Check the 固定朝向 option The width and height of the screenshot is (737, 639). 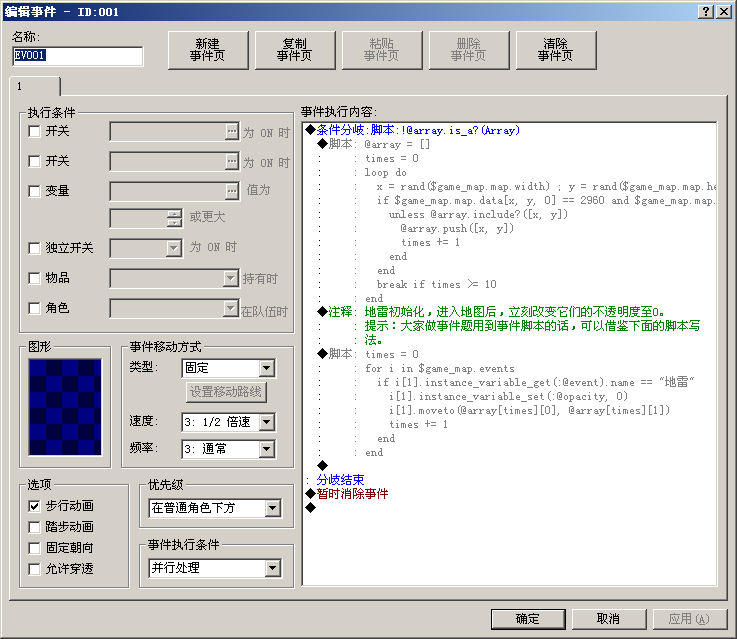coord(34,548)
